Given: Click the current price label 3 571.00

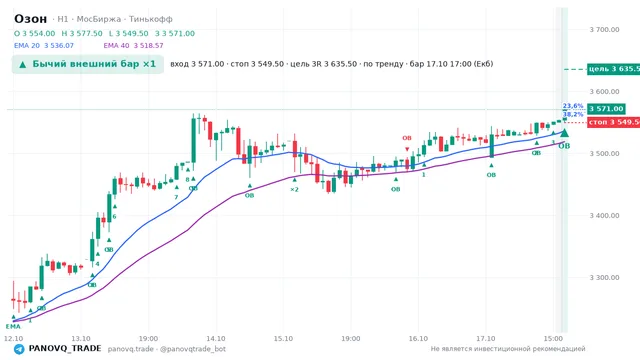Looking at the screenshot, I should coord(607,109).
